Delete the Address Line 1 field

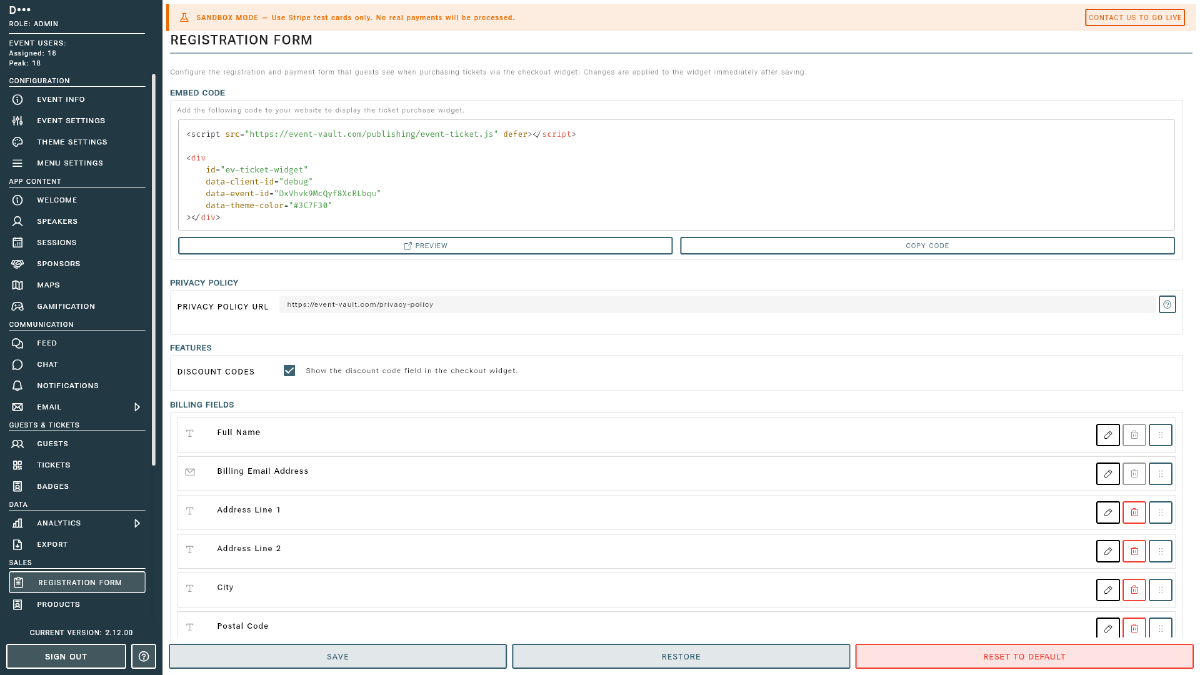[1134, 512]
